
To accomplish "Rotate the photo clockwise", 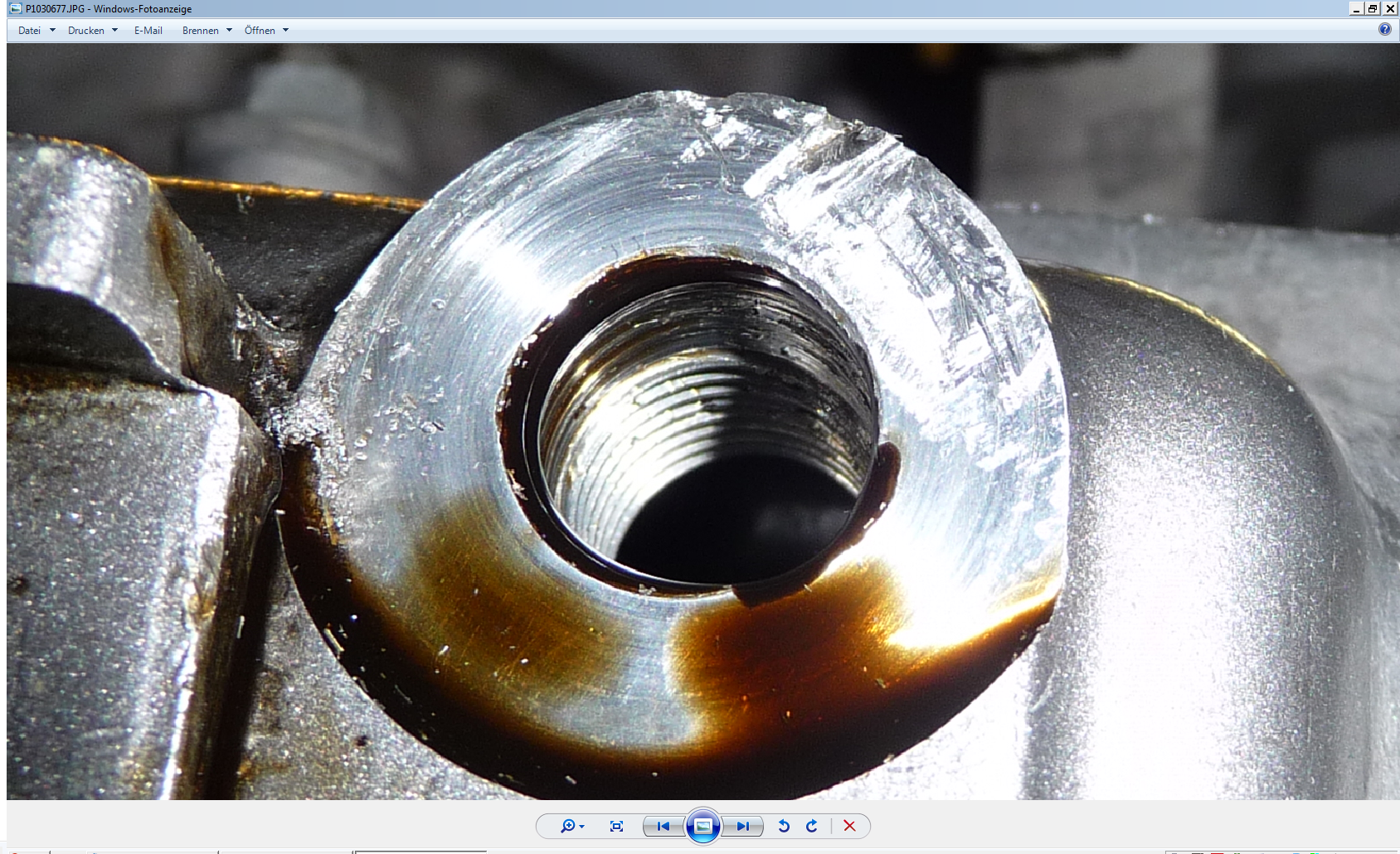I will point(812,826).
